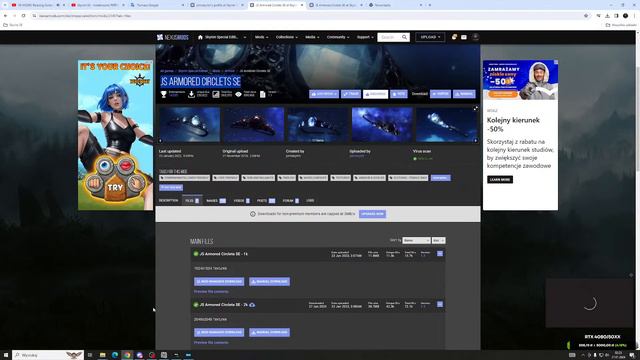Click the info icon in download cap notice
Screen dimensions: 640x360
pos(253,214)
